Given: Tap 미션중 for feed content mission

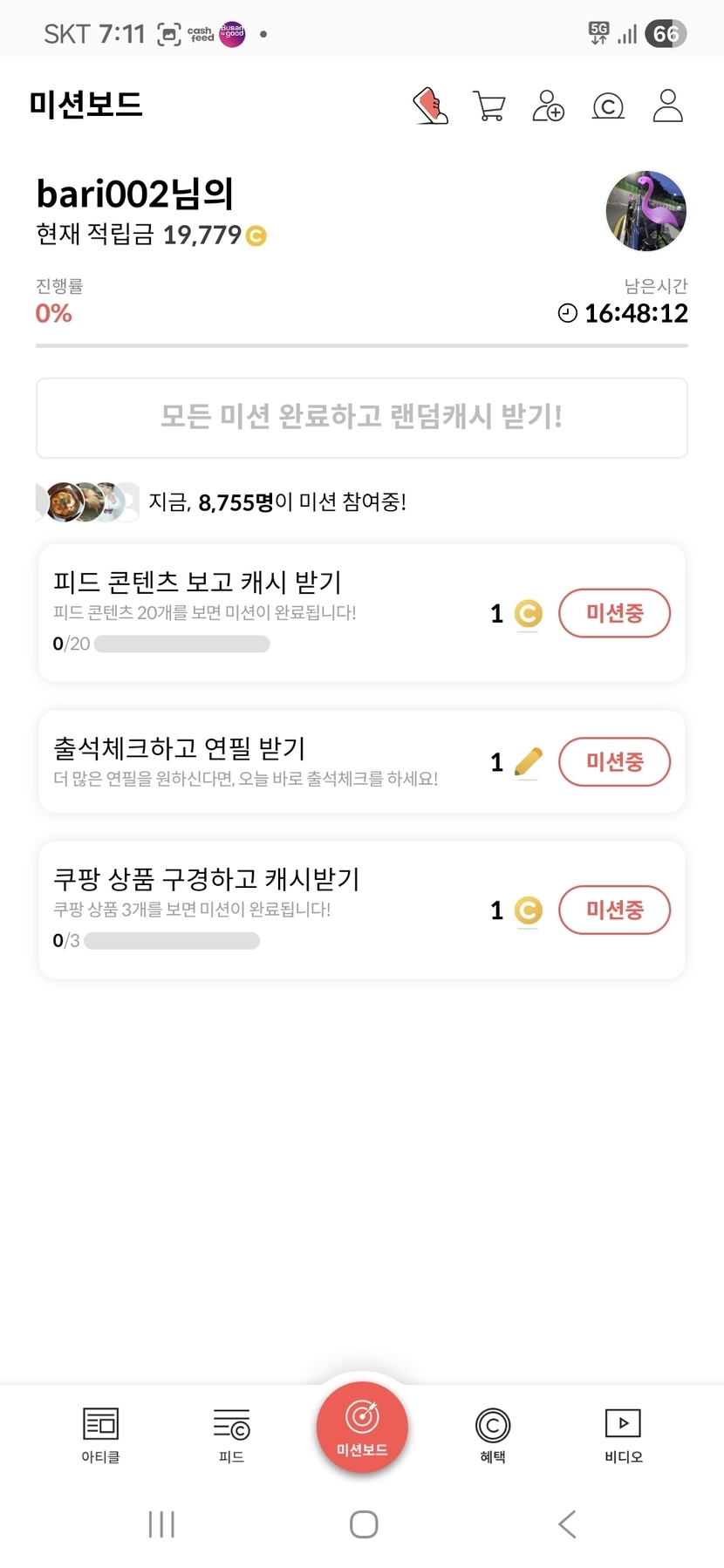Looking at the screenshot, I should [x=614, y=613].
